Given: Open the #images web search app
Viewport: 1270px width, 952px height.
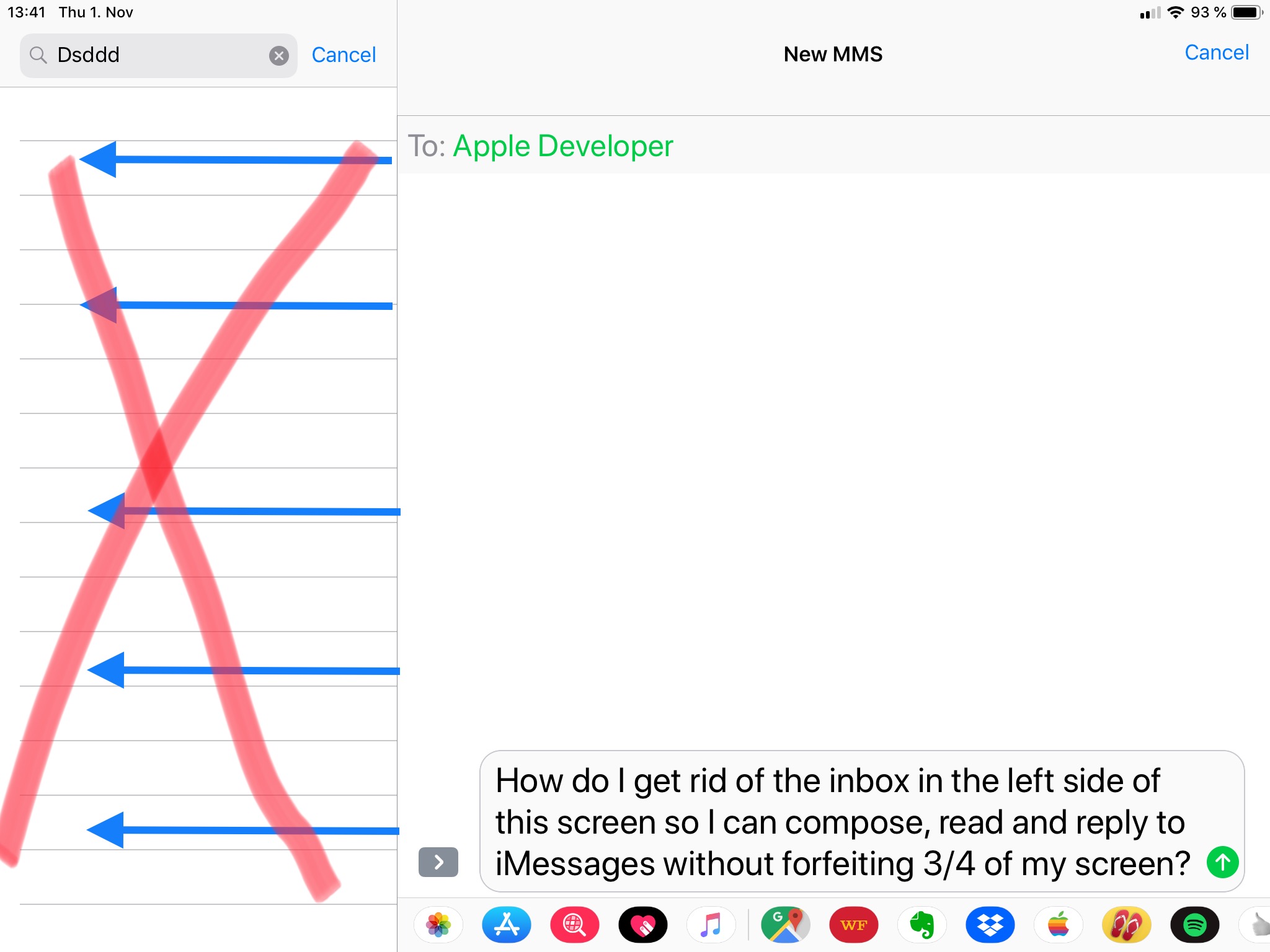Looking at the screenshot, I should pos(575,925).
